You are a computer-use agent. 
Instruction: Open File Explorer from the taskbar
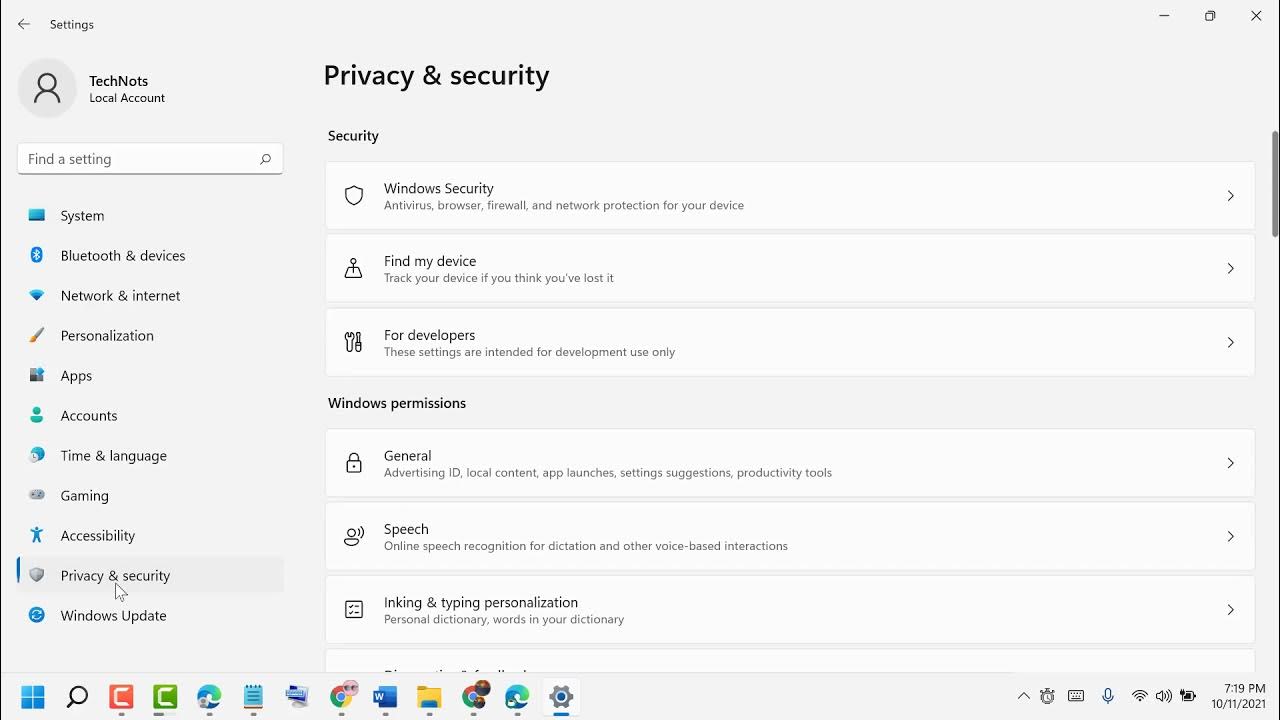point(429,697)
